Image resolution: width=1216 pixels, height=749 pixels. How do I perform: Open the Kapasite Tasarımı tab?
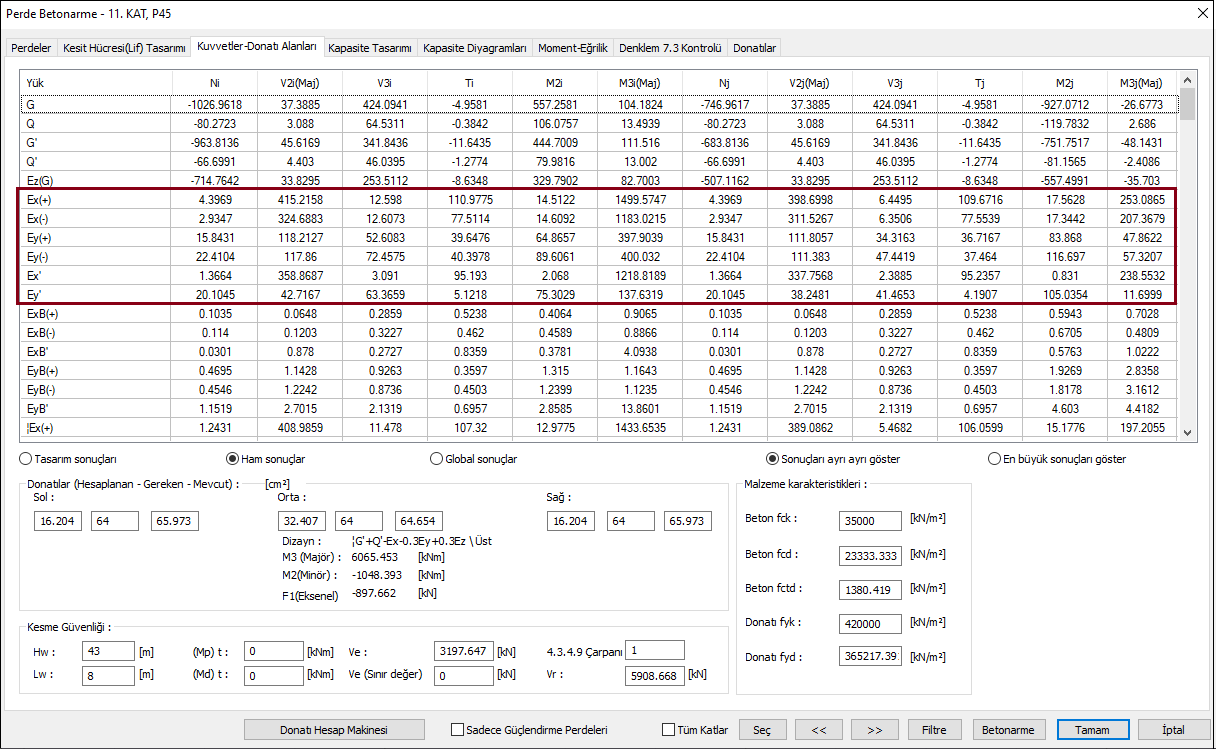370,48
